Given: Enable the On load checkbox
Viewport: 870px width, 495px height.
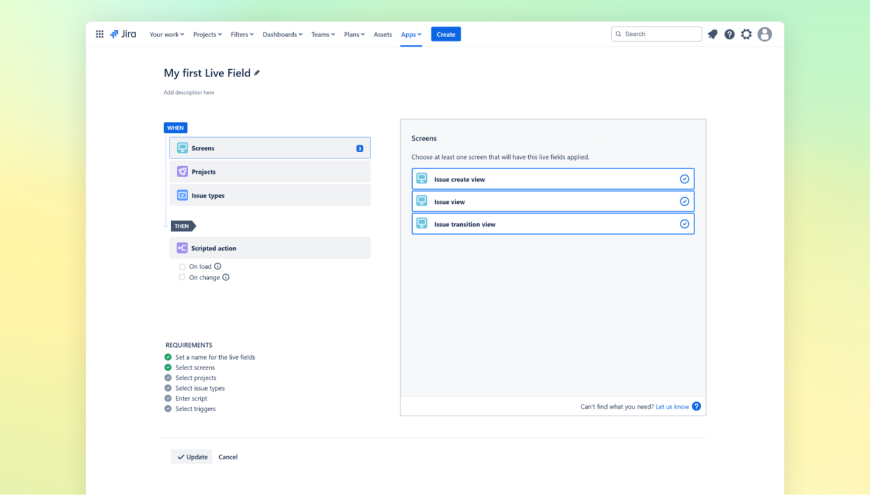Looking at the screenshot, I should point(182,267).
